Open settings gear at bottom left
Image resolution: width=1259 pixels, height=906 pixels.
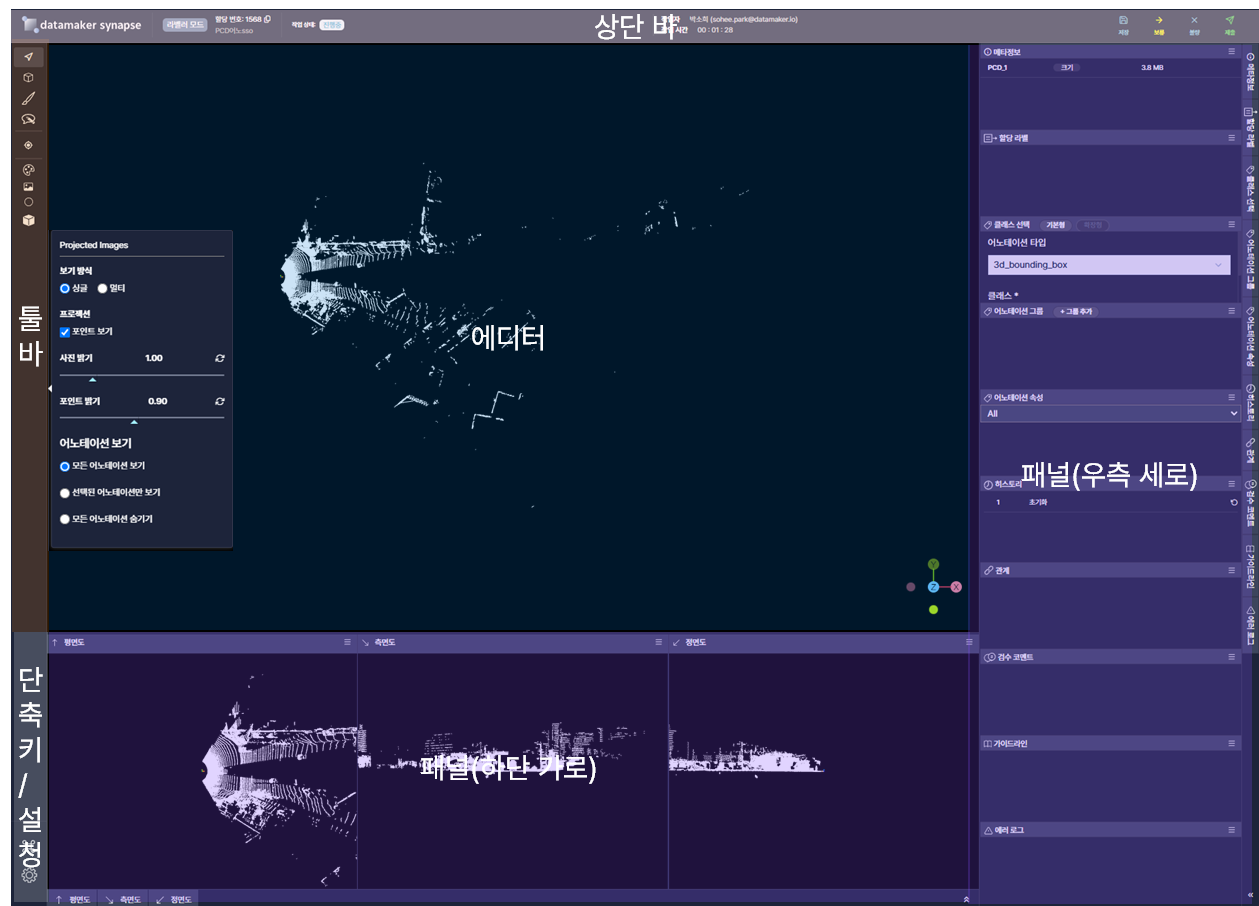(29, 875)
